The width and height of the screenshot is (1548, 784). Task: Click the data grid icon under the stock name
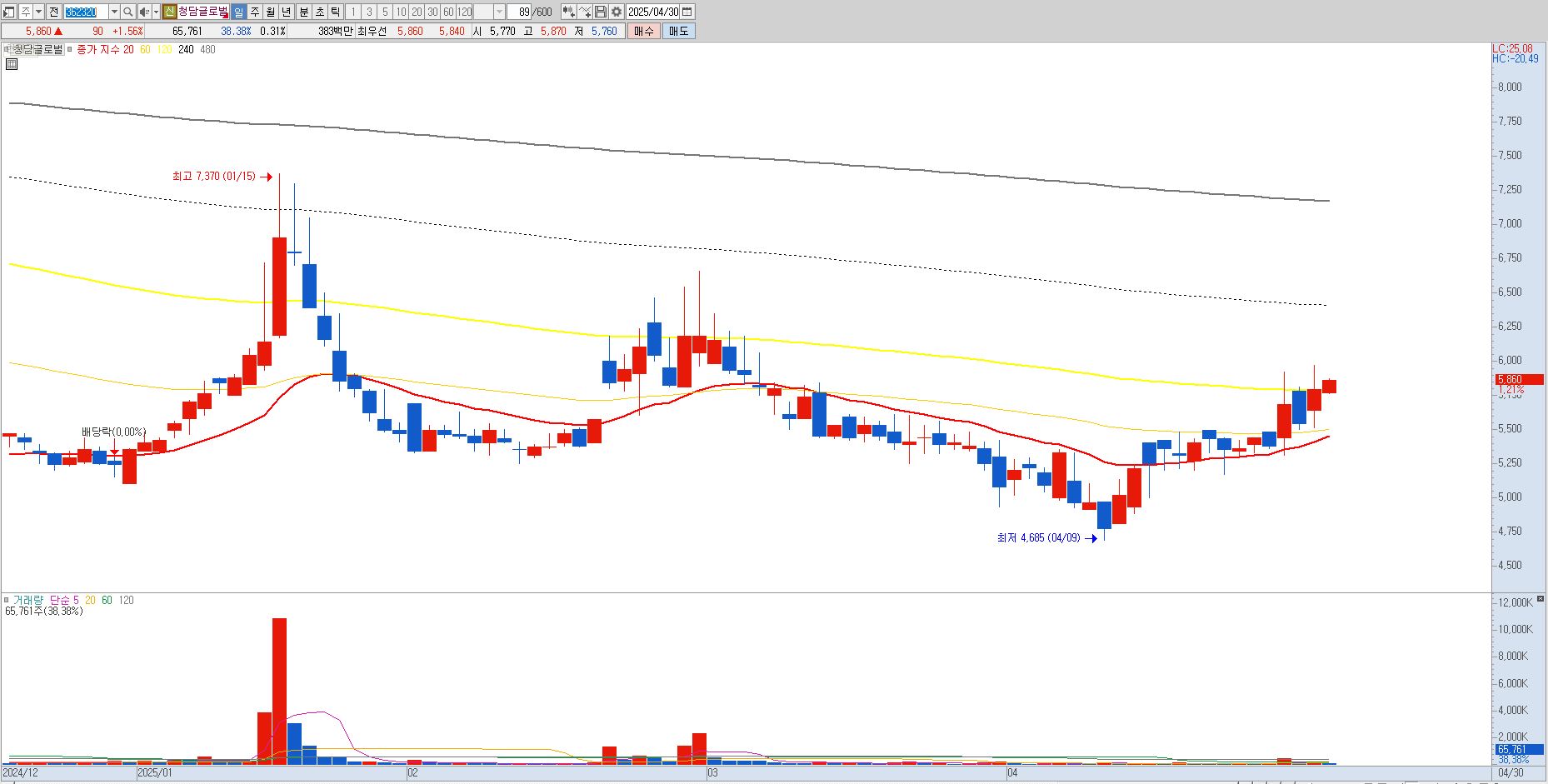point(12,64)
